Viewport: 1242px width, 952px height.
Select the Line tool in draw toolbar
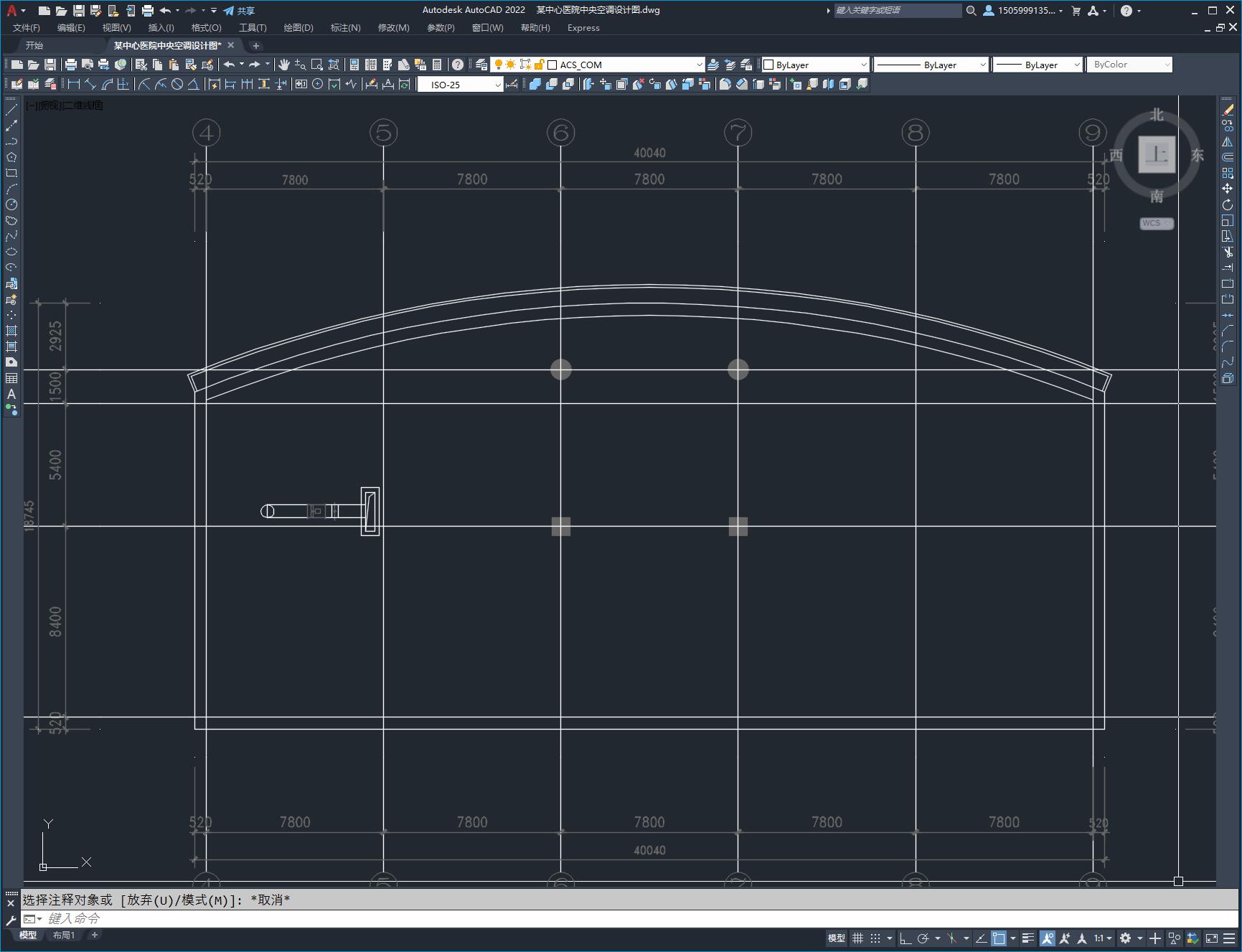(11, 110)
